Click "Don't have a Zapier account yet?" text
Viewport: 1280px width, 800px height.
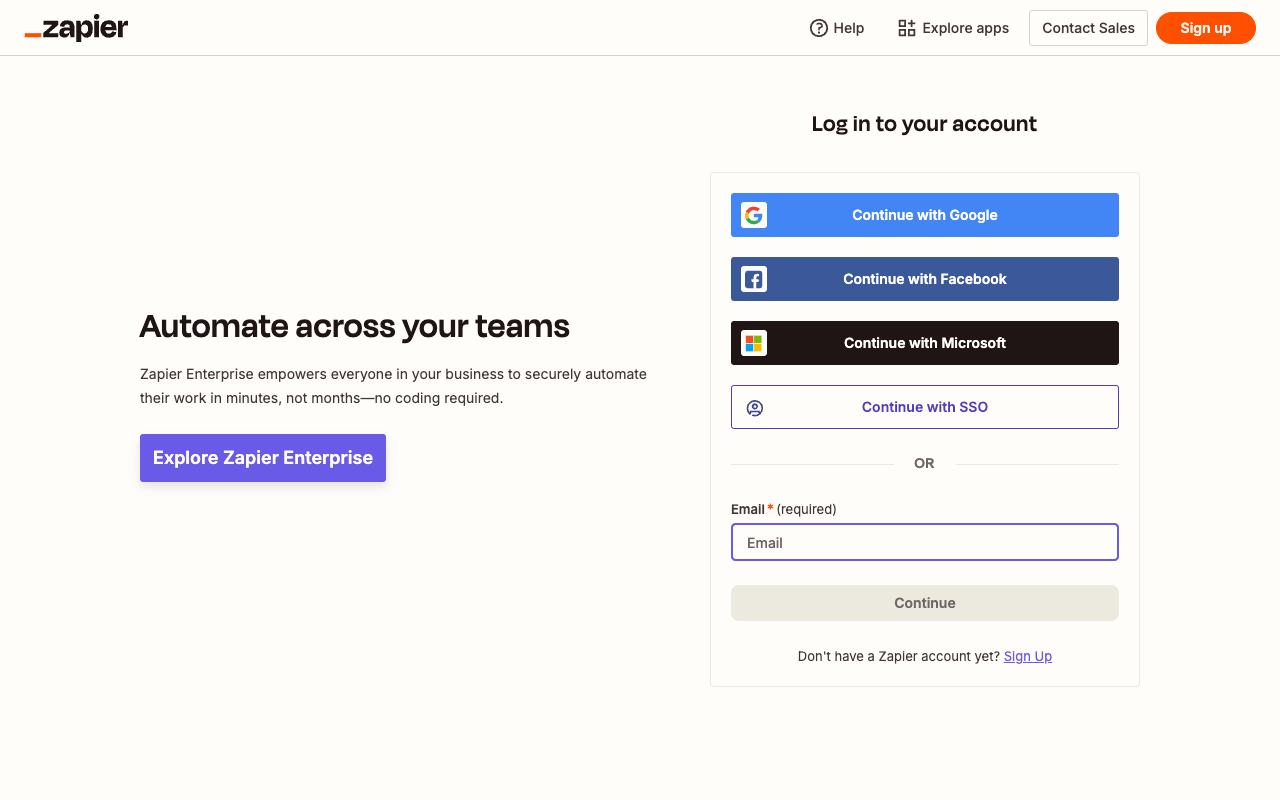(x=899, y=656)
